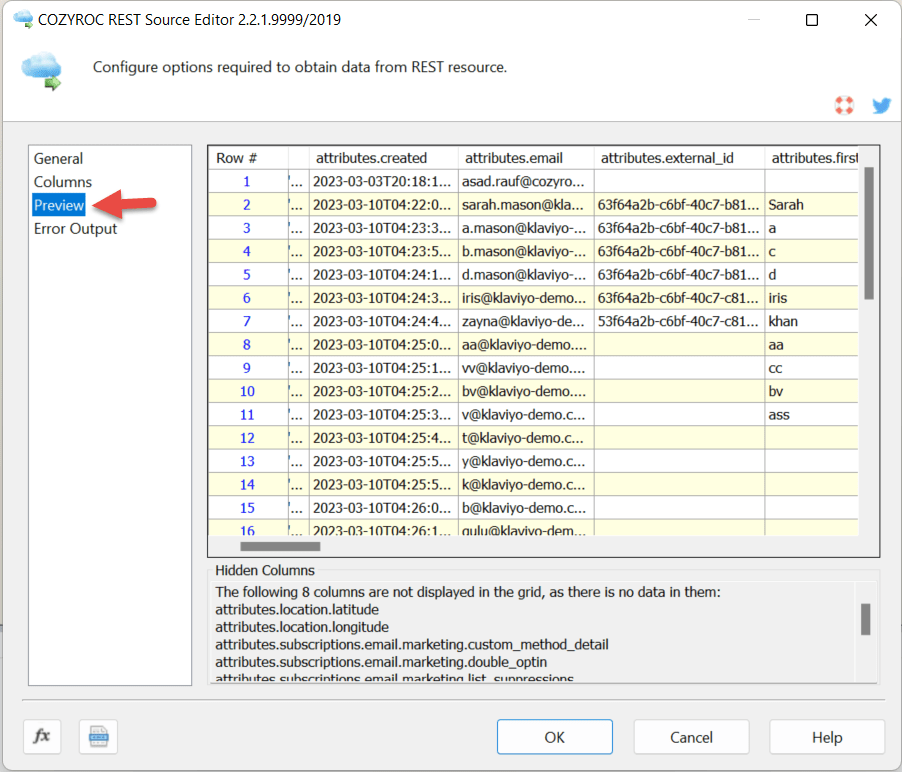Image resolution: width=902 pixels, height=772 pixels.
Task: Click the sarah.mason@kla... email cell
Action: point(526,205)
